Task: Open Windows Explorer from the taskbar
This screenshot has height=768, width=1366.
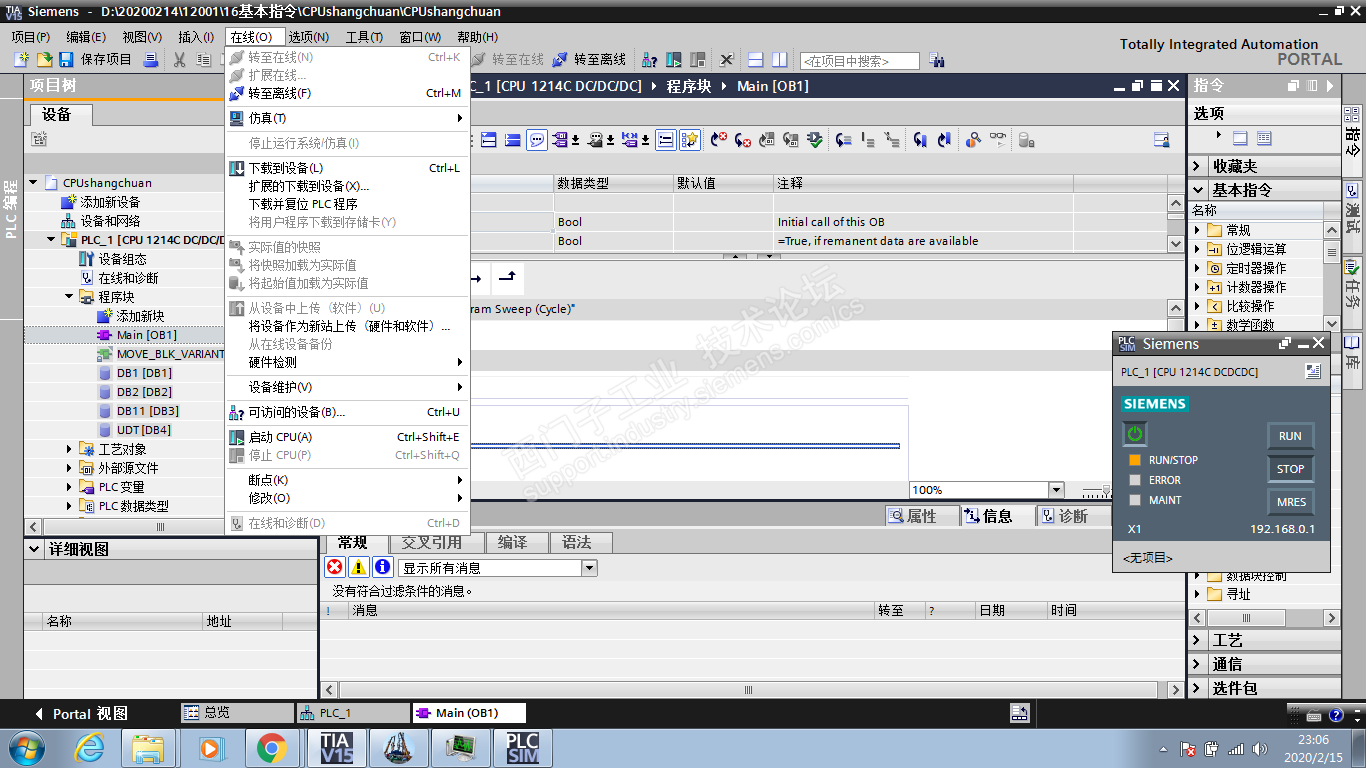Action: (148, 747)
